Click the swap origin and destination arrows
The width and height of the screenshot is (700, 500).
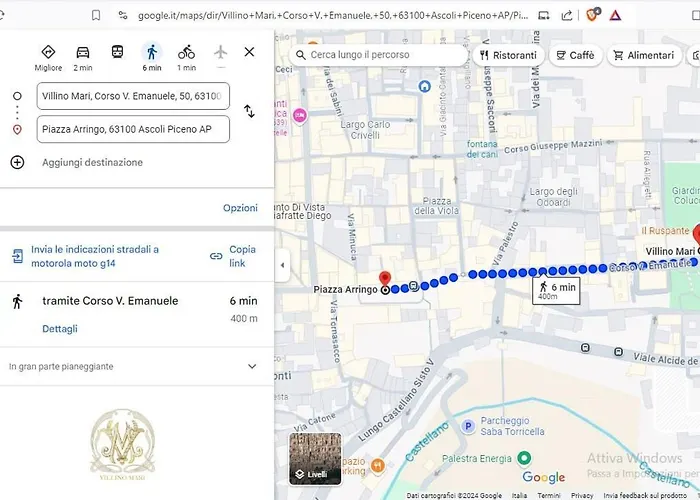(249, 112)
